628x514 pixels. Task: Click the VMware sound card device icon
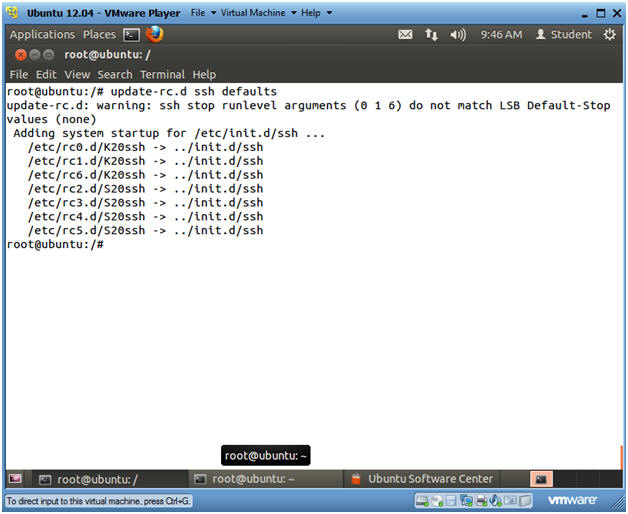click(495, 500)
